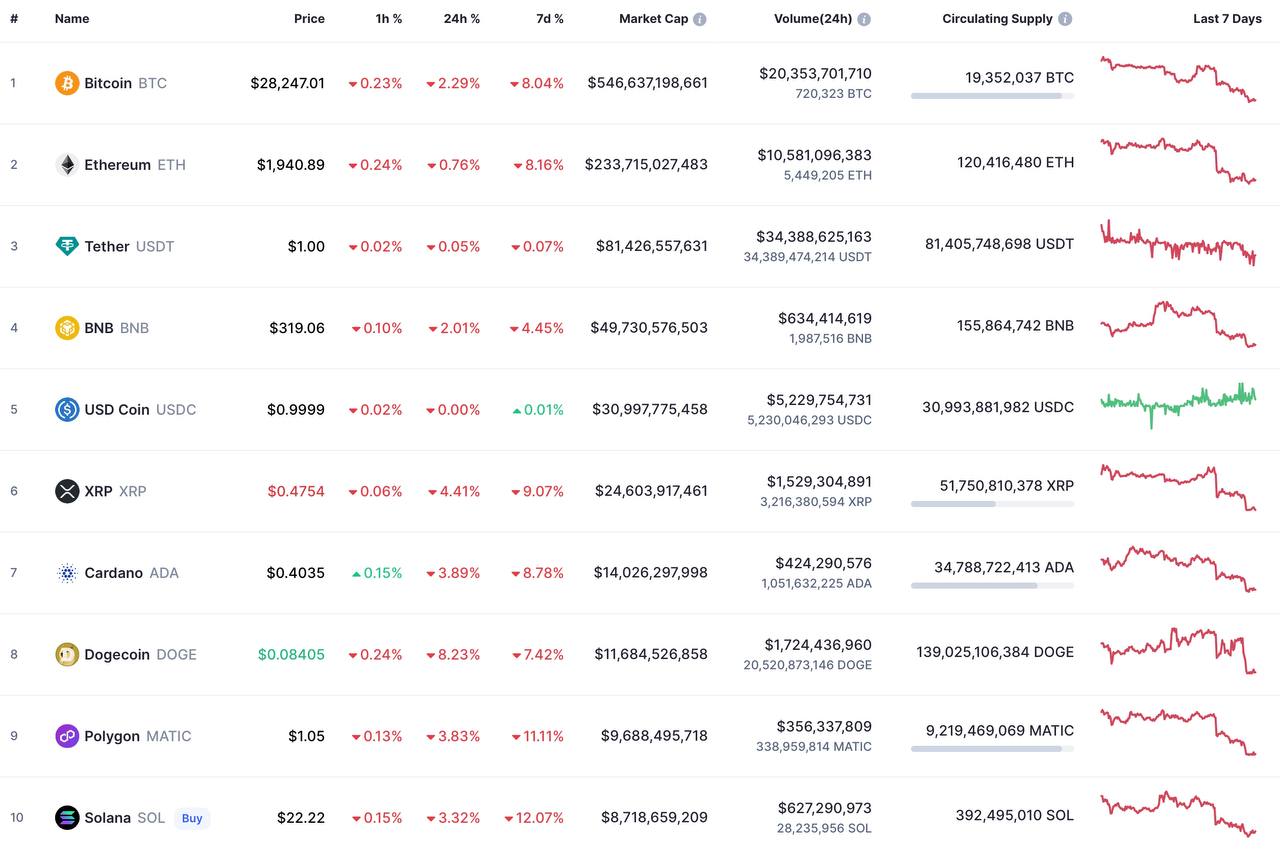Click the Dogecoin shiba icon
Screen dimensions: 1280x858
(67, 654)
